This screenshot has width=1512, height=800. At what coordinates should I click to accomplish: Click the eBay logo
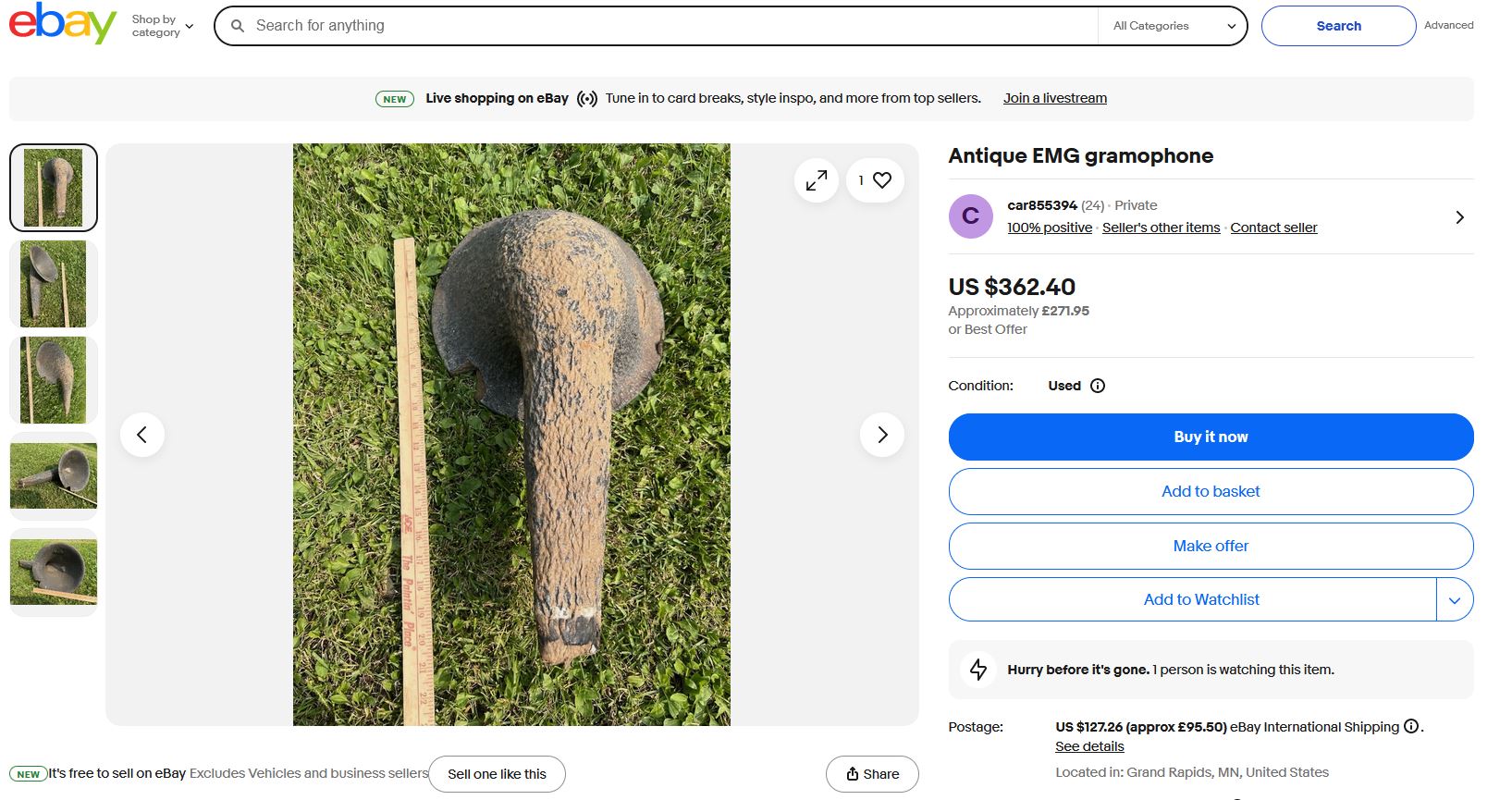coord(62,23)
